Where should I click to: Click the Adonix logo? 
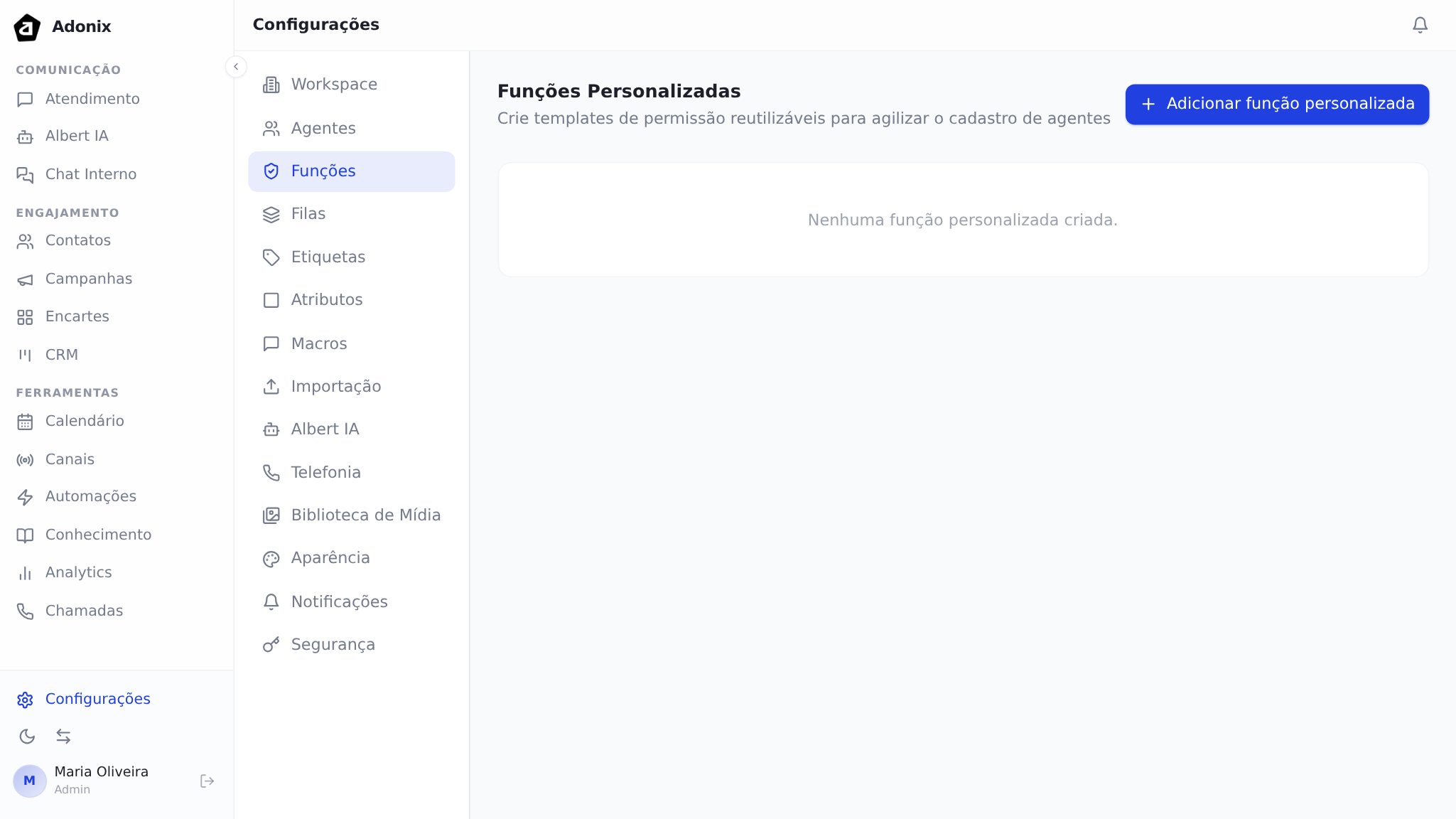click(26, 27)
